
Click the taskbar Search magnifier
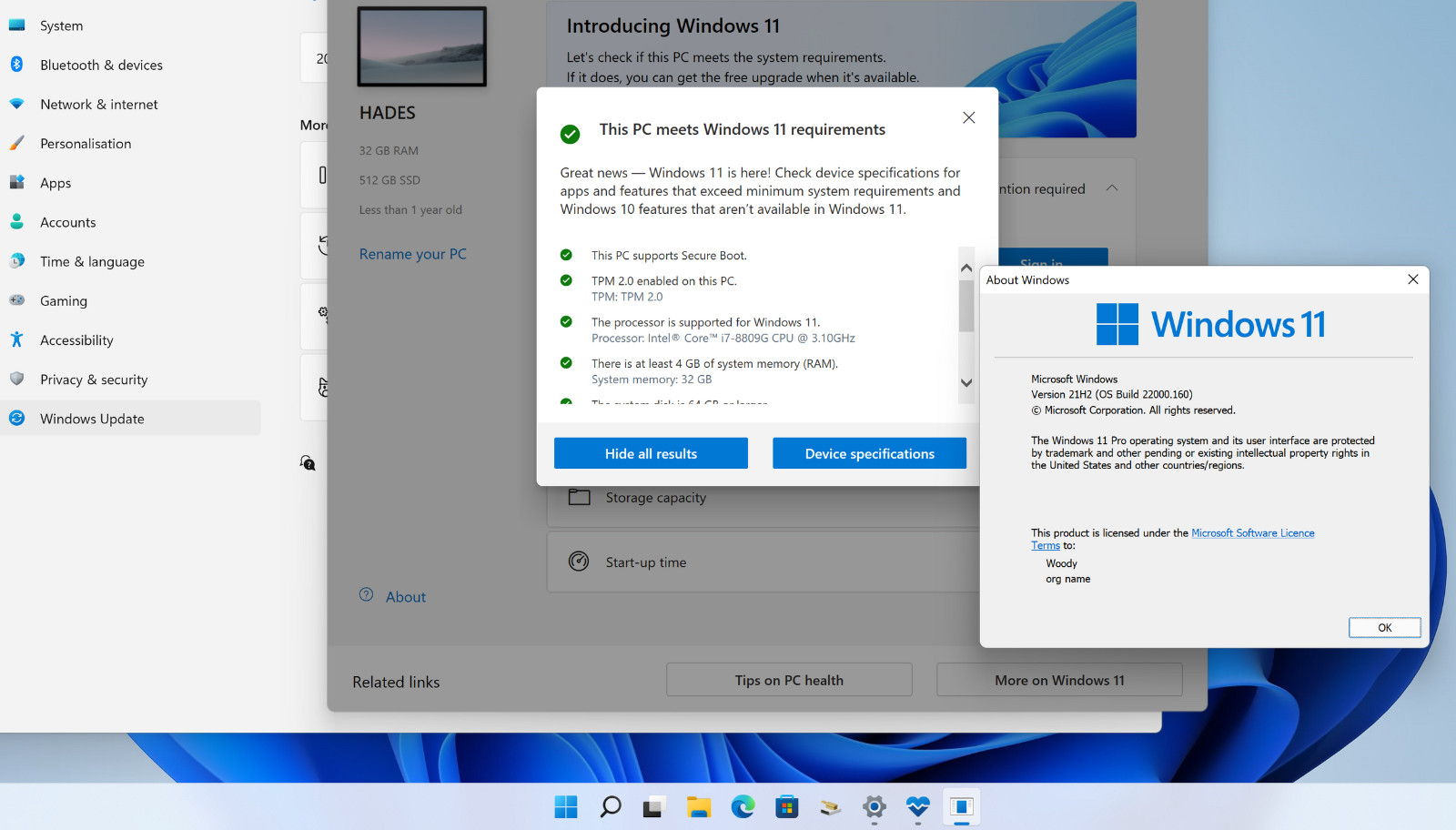tap(611, 807)
